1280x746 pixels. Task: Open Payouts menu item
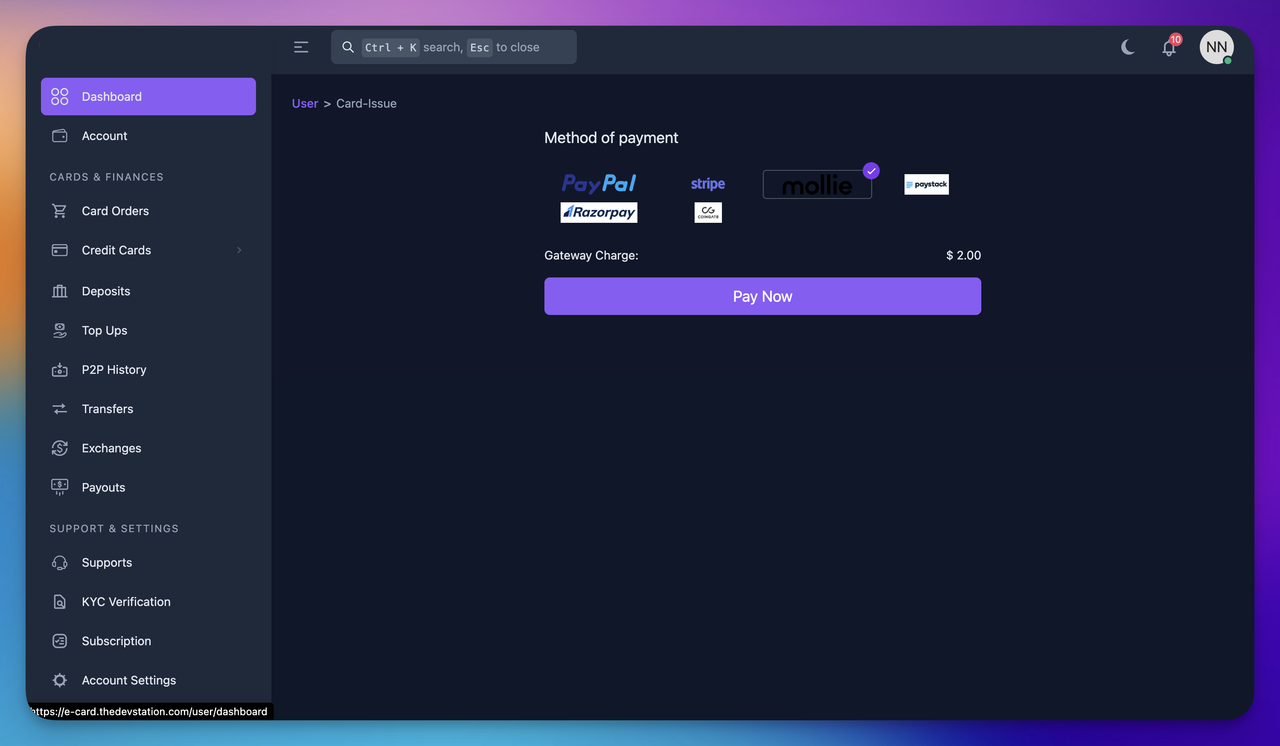click(148, 487)
